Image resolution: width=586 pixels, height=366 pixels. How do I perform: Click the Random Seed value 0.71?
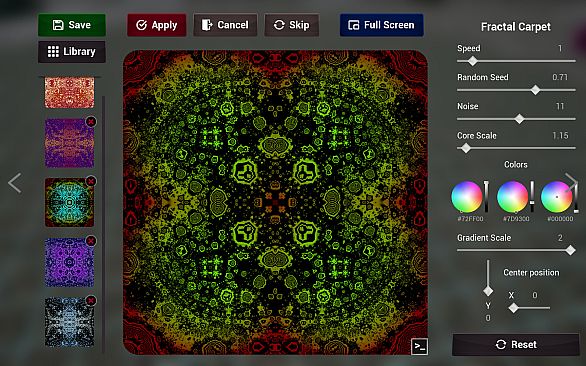click(560, 77)
